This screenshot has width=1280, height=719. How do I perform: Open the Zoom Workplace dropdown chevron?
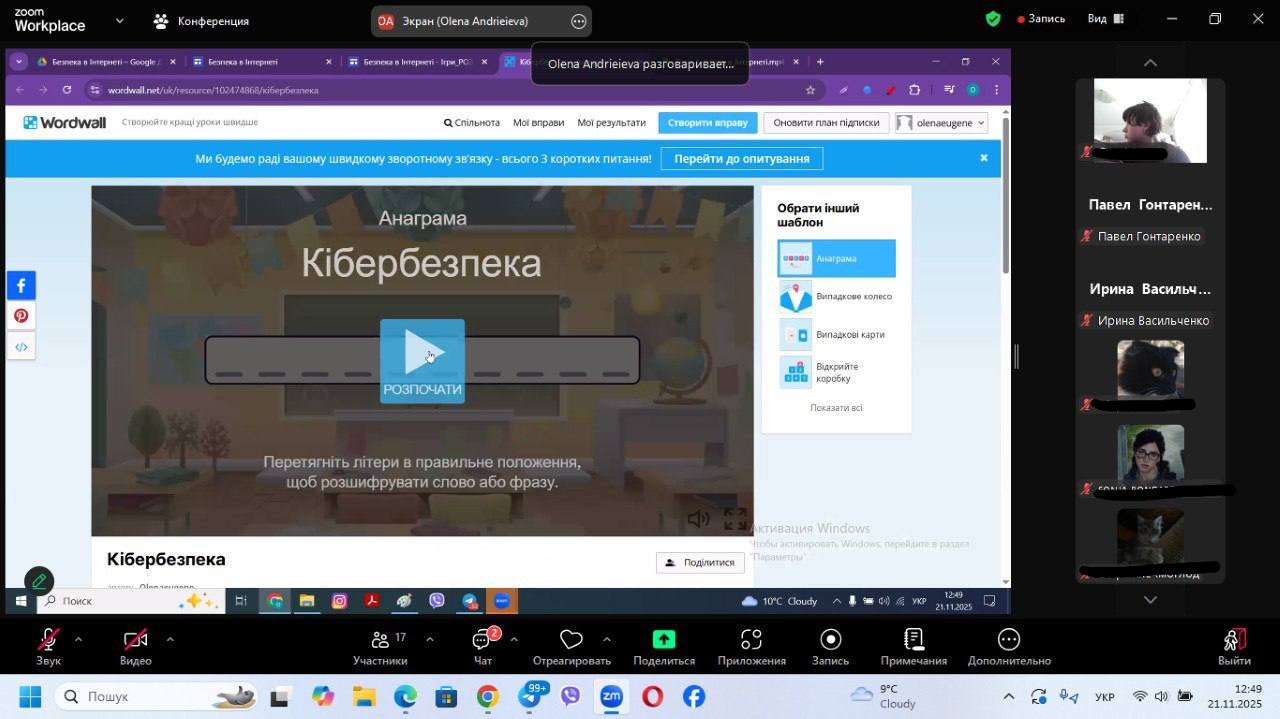[120, 20]
